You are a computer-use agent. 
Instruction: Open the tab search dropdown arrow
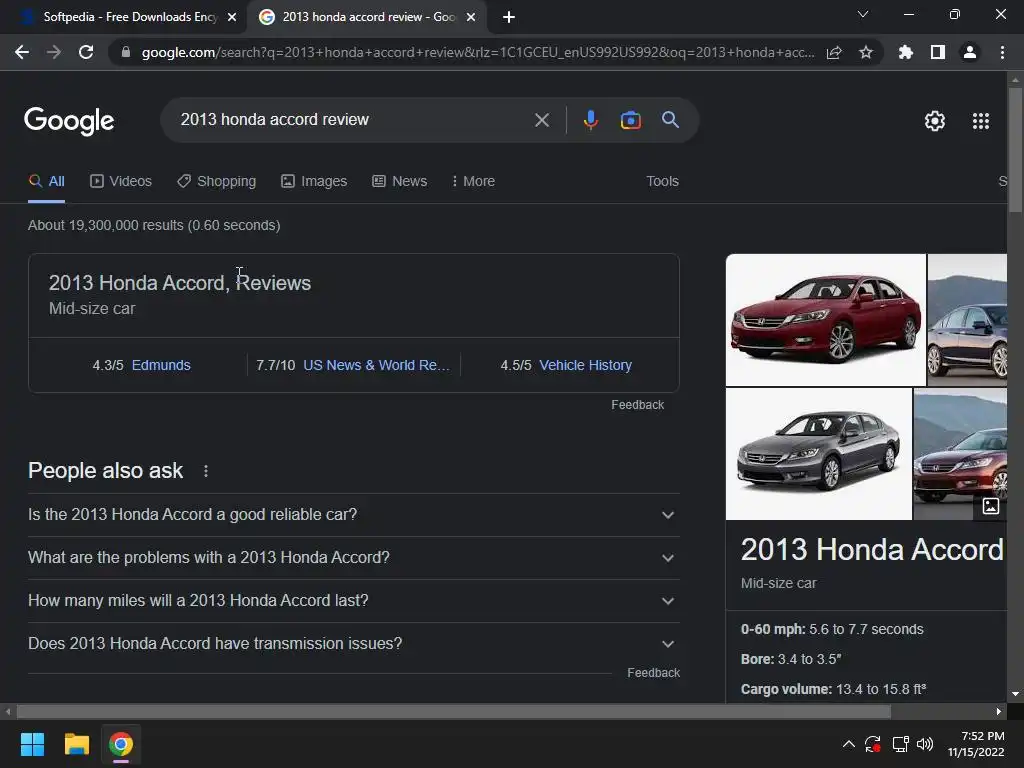pos(863,14)
